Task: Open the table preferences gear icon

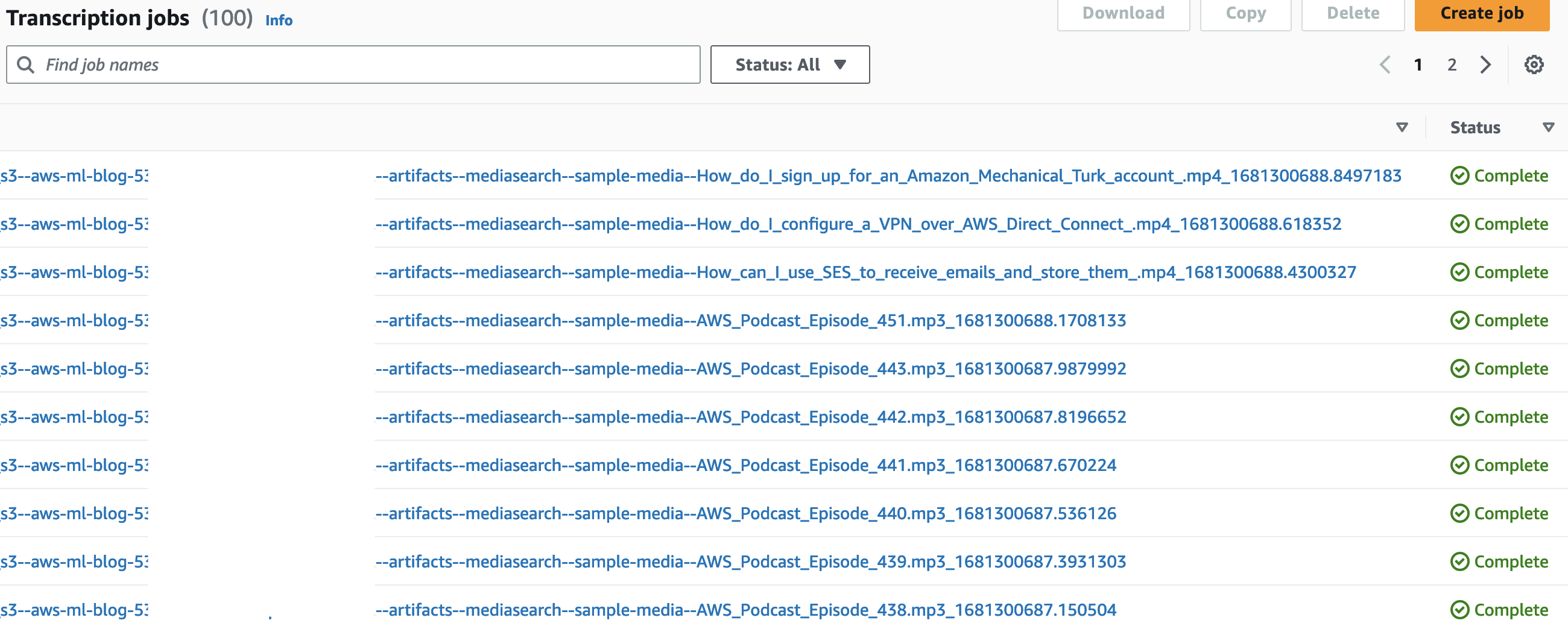Action: (x=1533, y=65)
